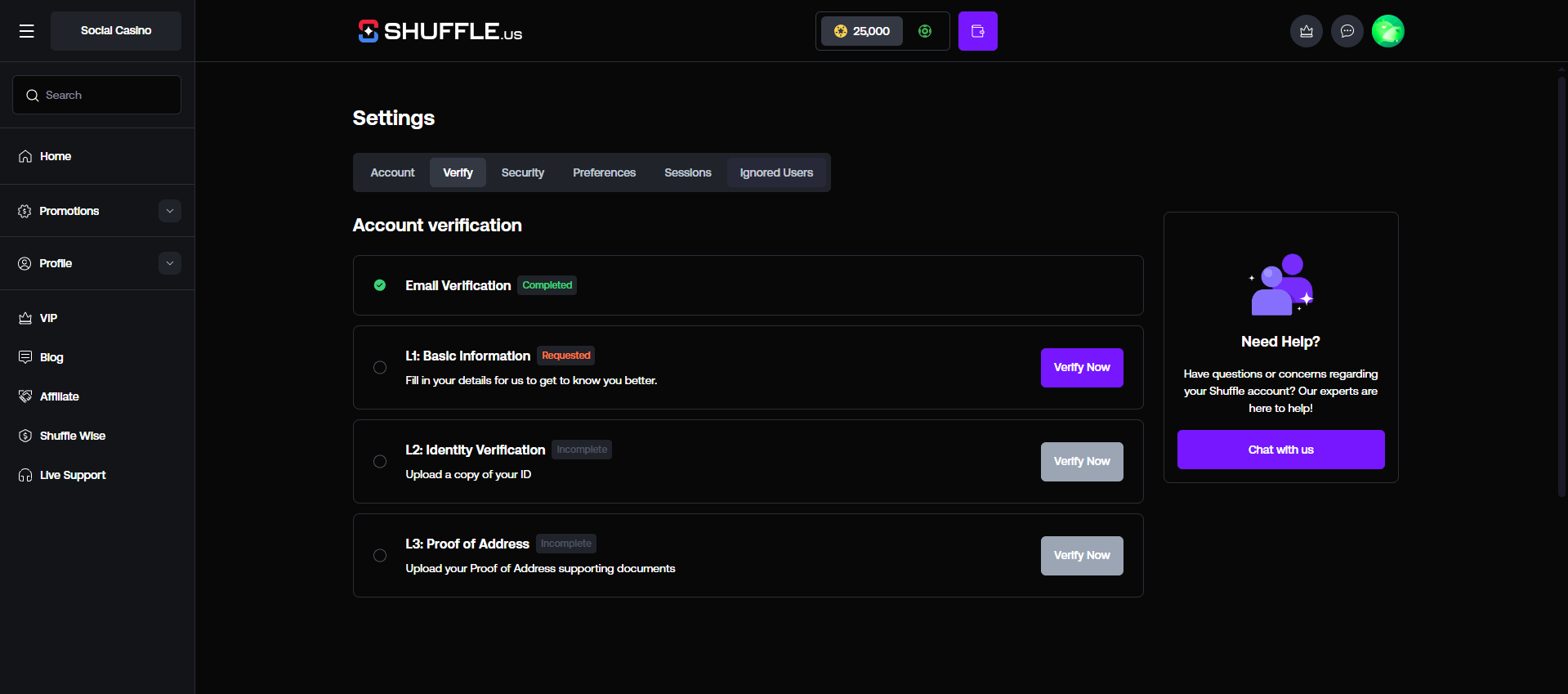Screen dimensions: 1568x694
Task: Open the Shuffle Wise link
Action: (73, 436)
